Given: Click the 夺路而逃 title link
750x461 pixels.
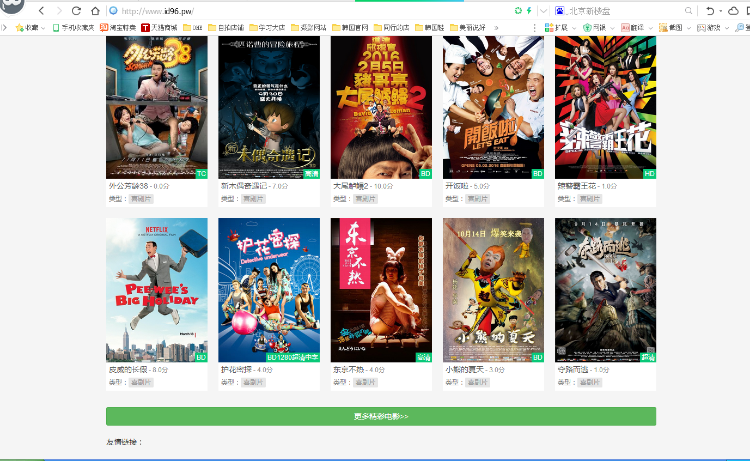Looking at the screenshot, I should [x=573, y=370].
